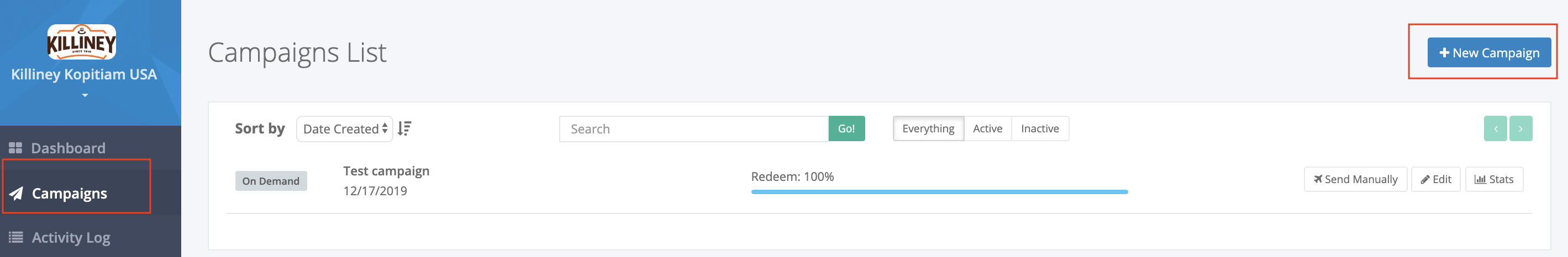Click the Dashboard grid icon
The width and height of the screenshot is (1568, 257).
(15, 148)
